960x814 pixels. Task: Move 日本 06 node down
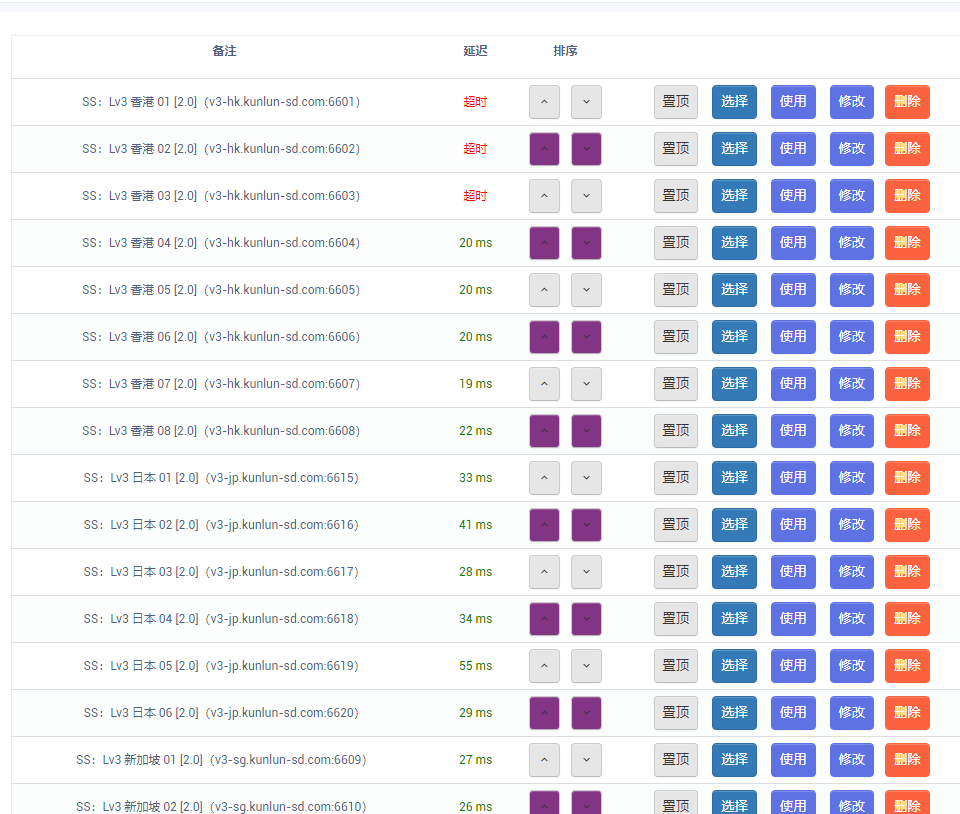[586, 713]
